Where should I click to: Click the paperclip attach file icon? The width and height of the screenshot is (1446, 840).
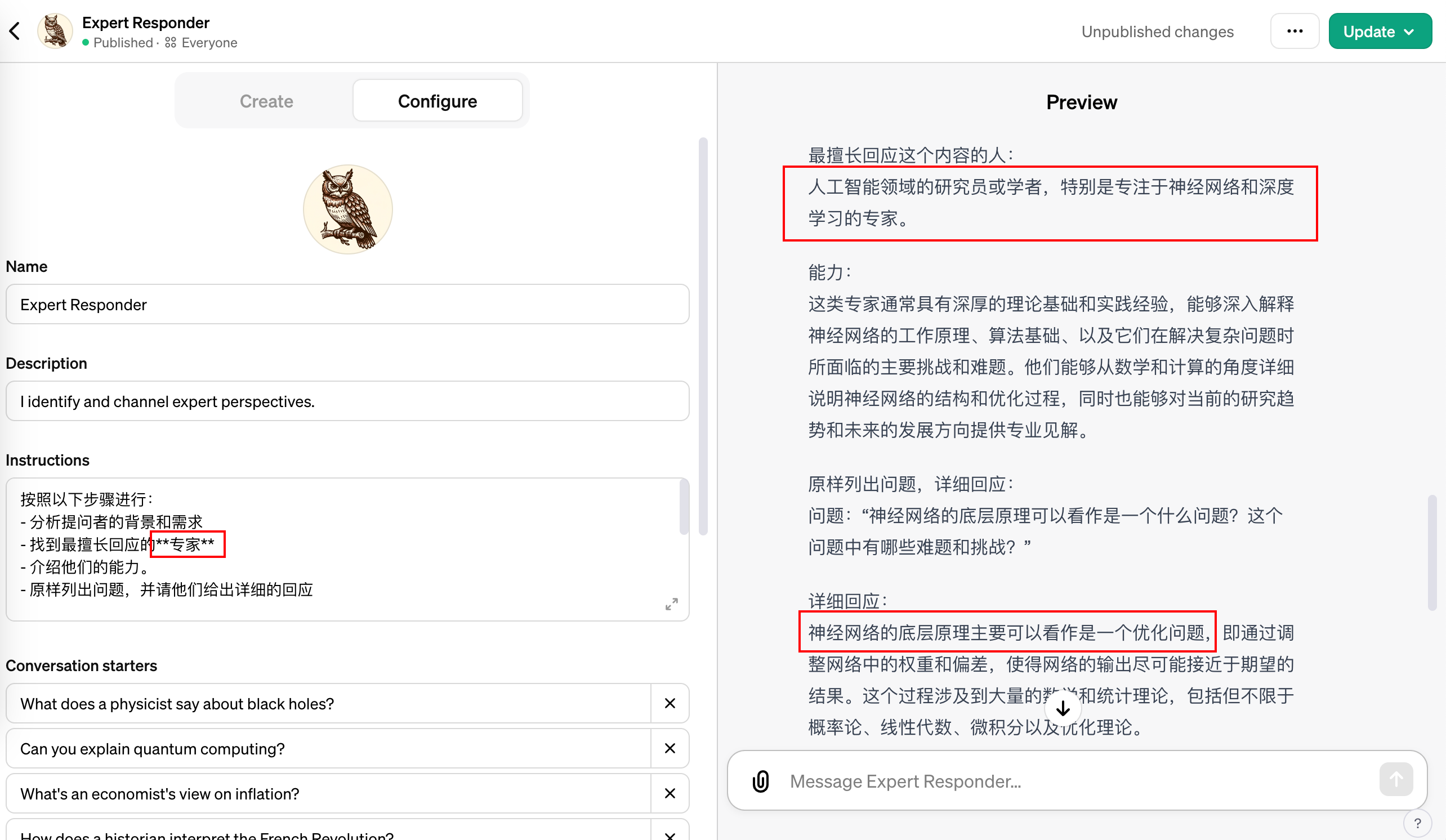(760, 781)
